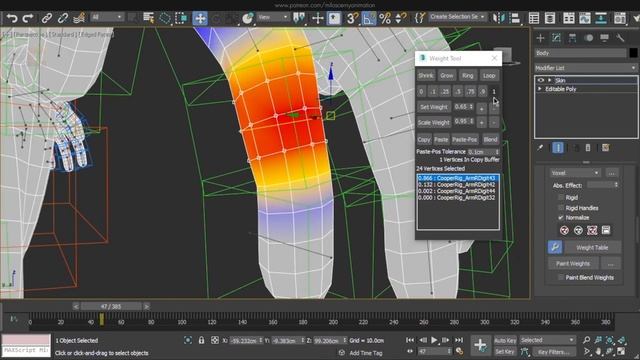
Task: Click Mirror tool icon in toolbar
Action: tap(498, 18)
